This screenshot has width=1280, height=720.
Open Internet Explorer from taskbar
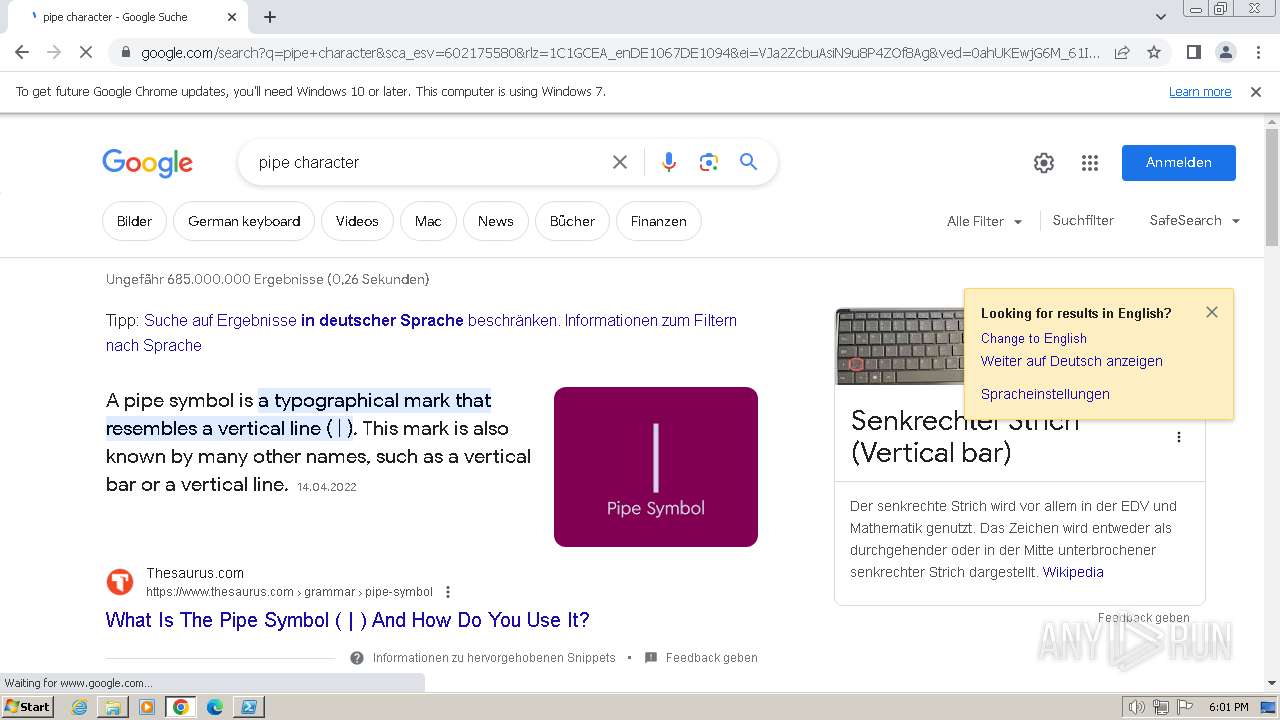pyautogui.click(x=80, y=707)
